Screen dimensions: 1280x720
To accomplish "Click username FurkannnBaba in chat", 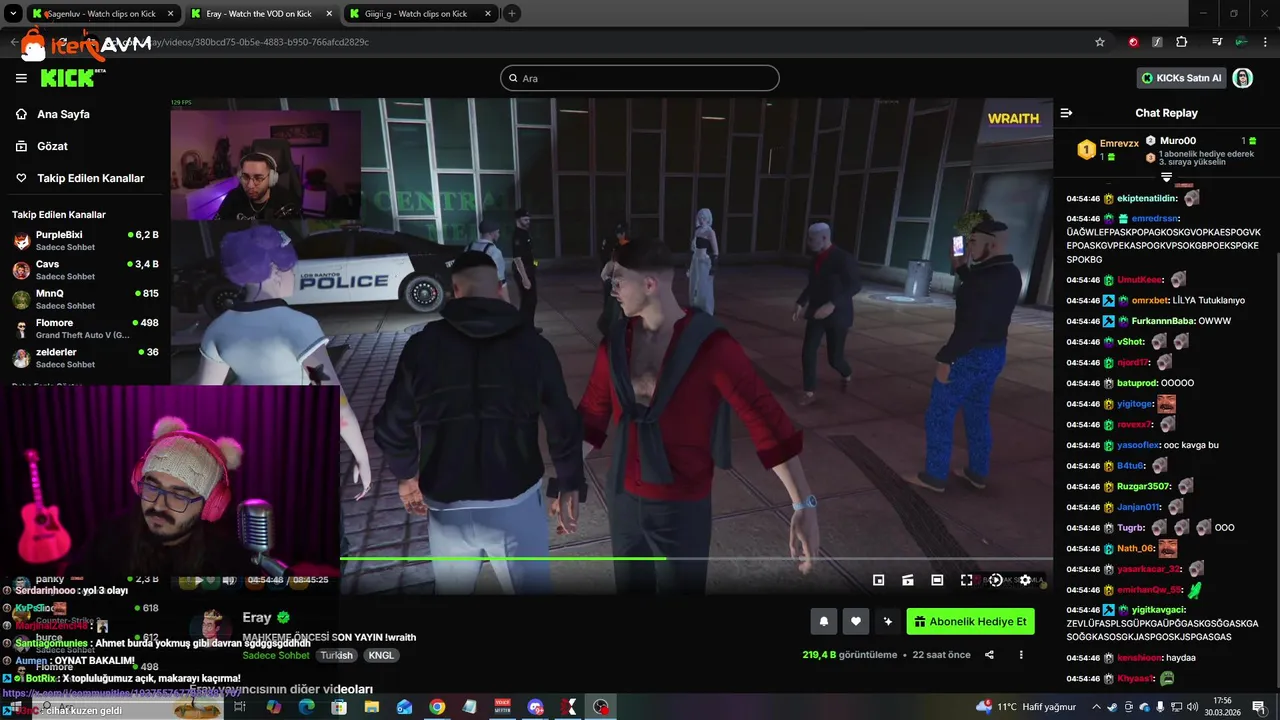I will 1163,321.
